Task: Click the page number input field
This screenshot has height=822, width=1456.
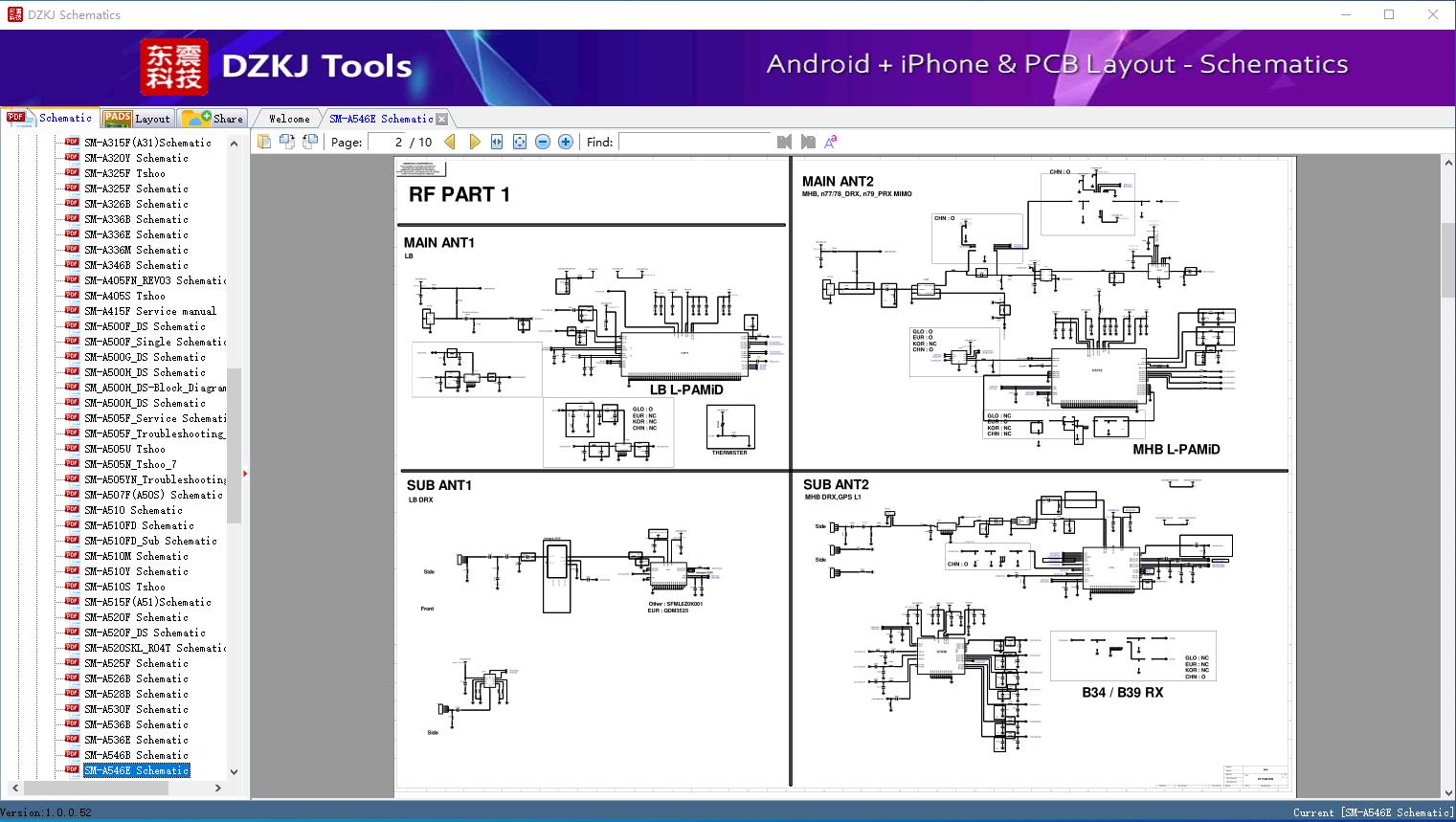Action: point(386,142)
